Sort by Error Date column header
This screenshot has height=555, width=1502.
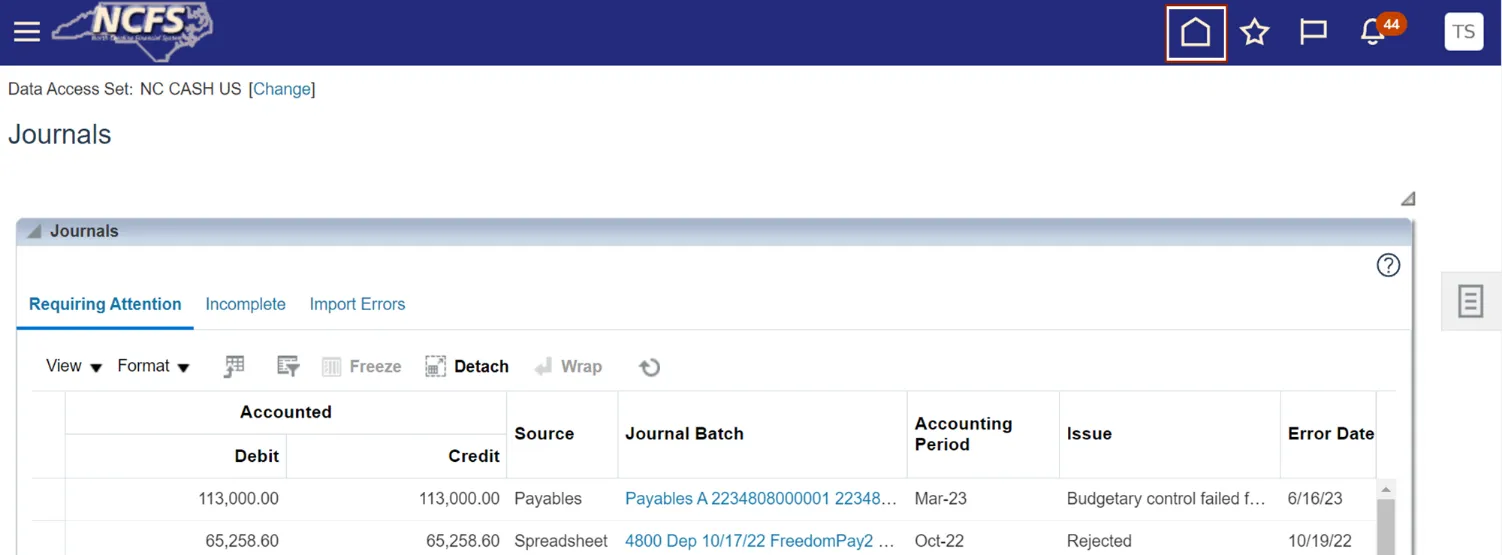[1331, 434]
